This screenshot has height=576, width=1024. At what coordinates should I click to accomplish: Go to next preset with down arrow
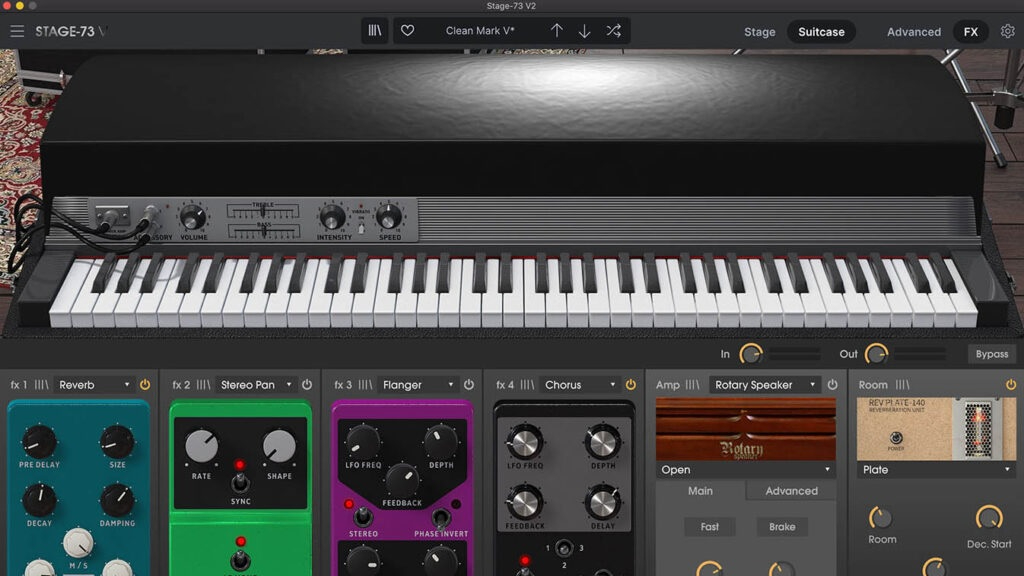pyautogui.click(x=584, y=31)
